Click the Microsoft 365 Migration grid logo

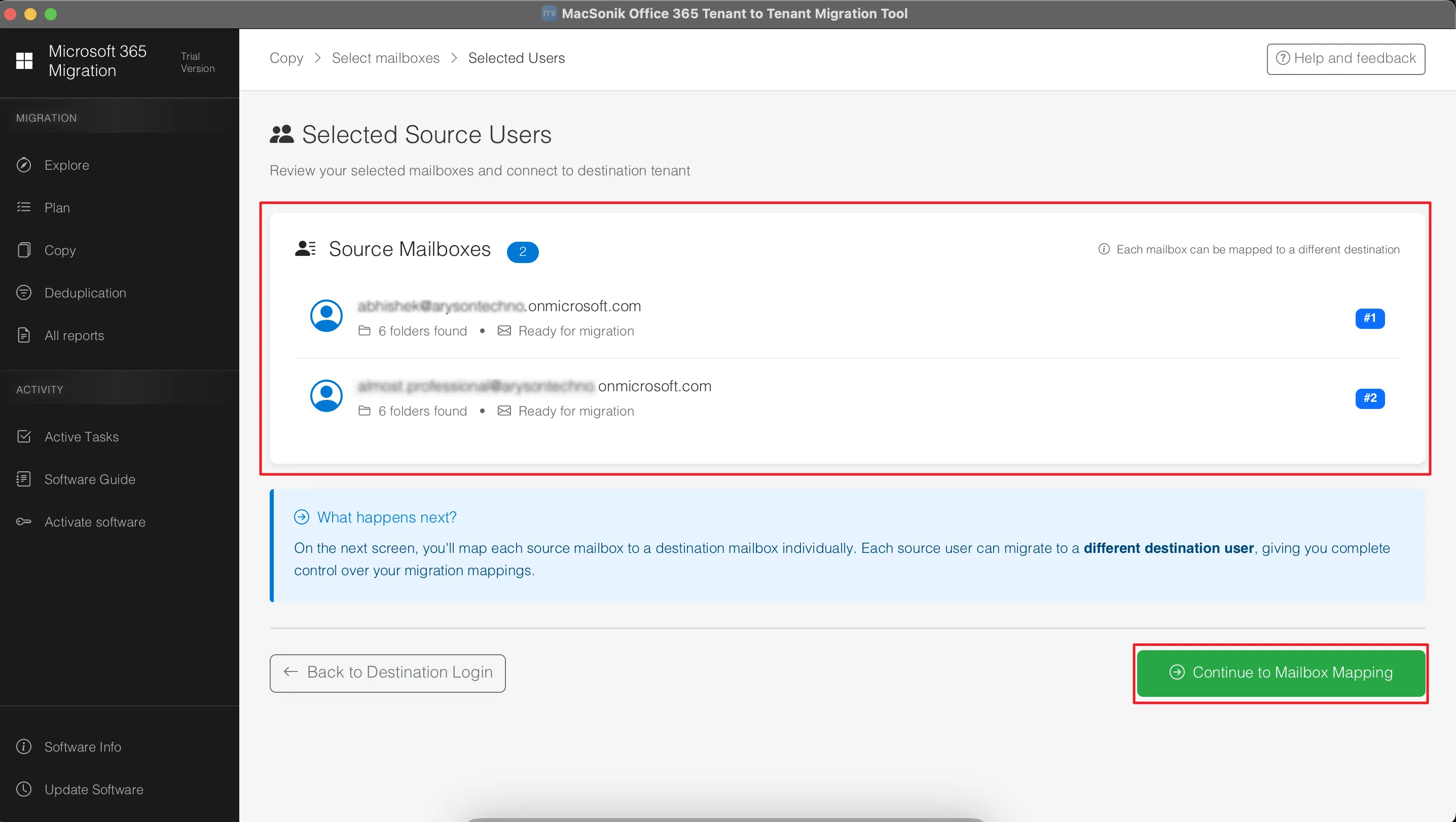[24, 60]
